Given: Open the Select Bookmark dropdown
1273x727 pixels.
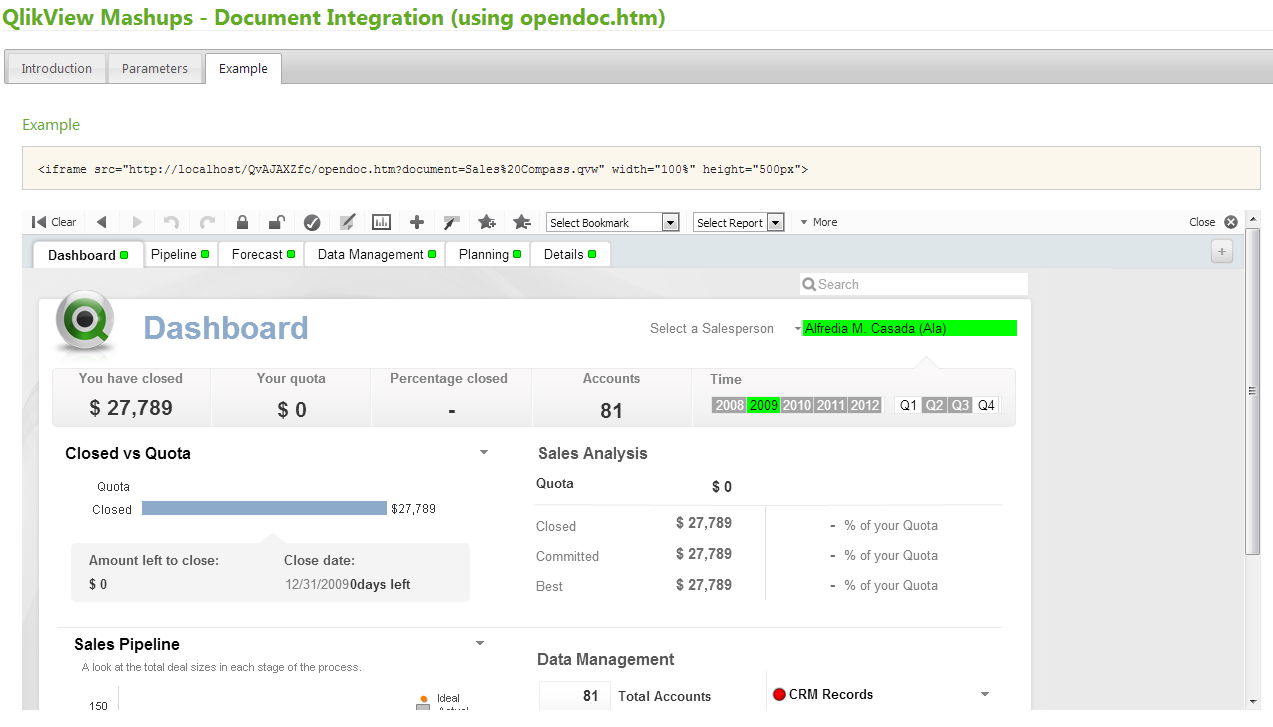Looking at the screenshot, I should 613,223.
